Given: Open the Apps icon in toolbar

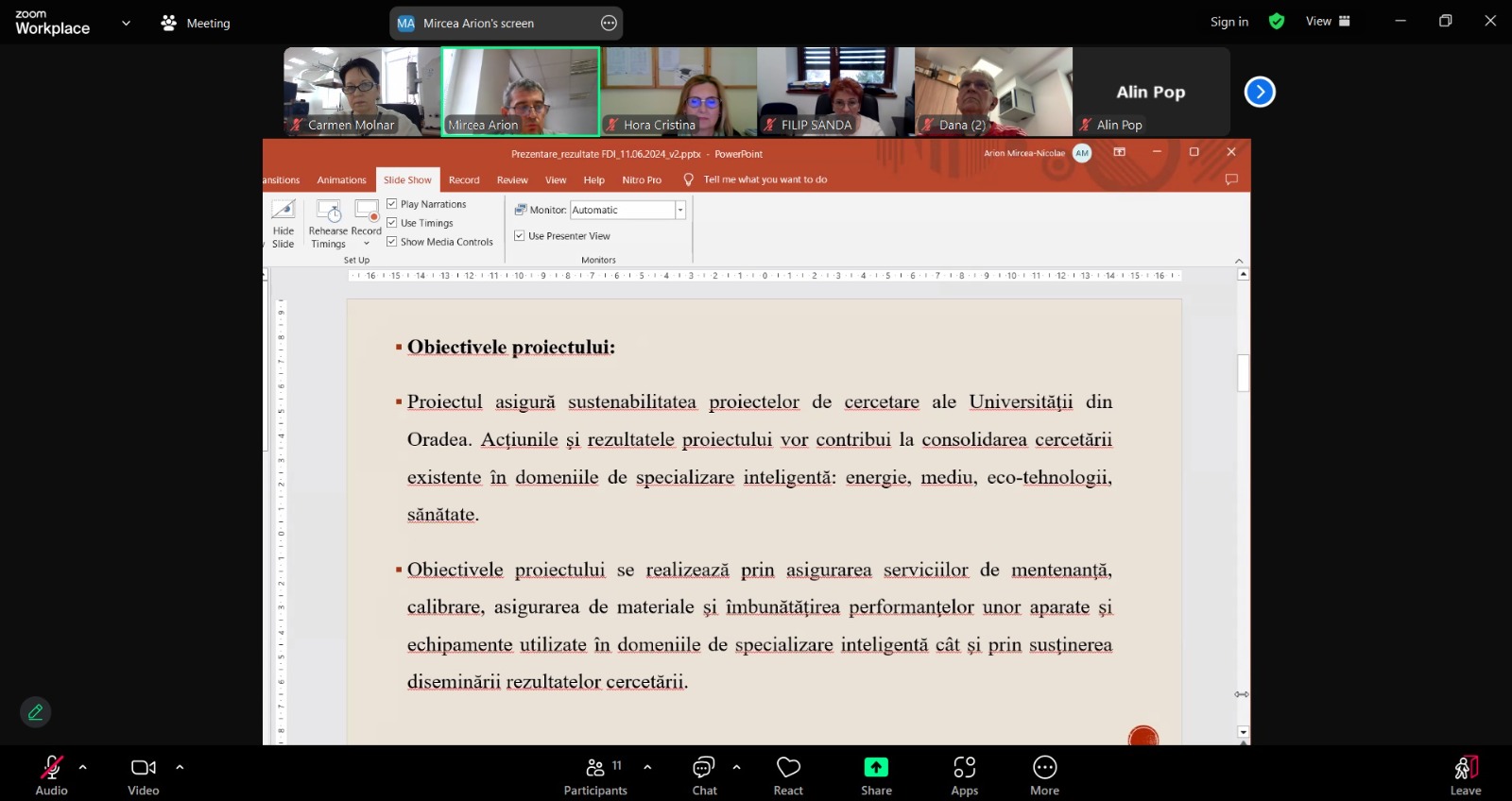Looking at the screenshot, I should 964,767.
